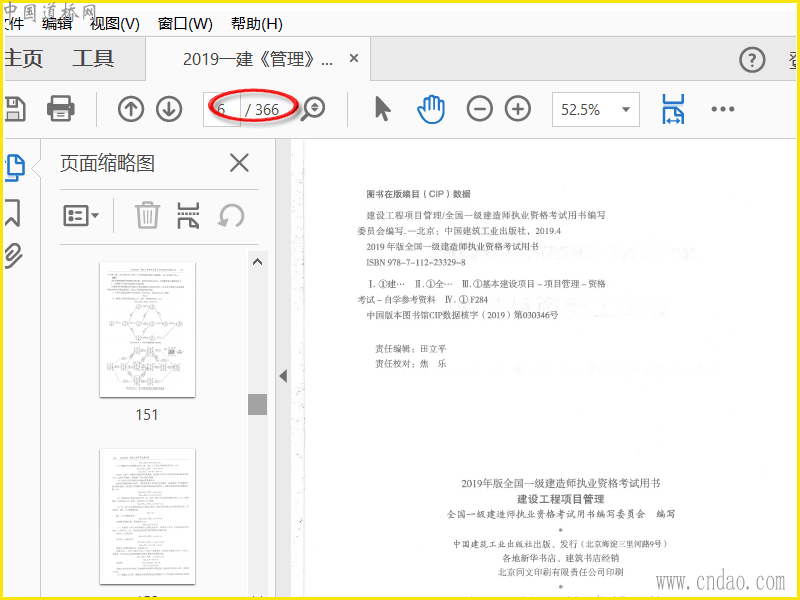Activate the hand pan tool
Screen dimensions: 800x600
coord(431,109)
